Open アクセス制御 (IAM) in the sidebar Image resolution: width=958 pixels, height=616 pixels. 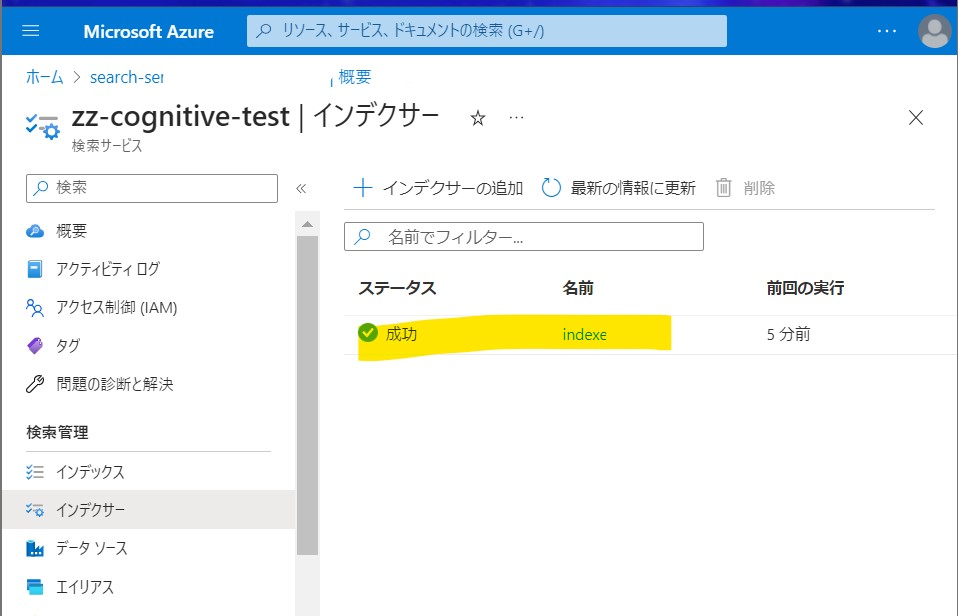tap(116, 307)
